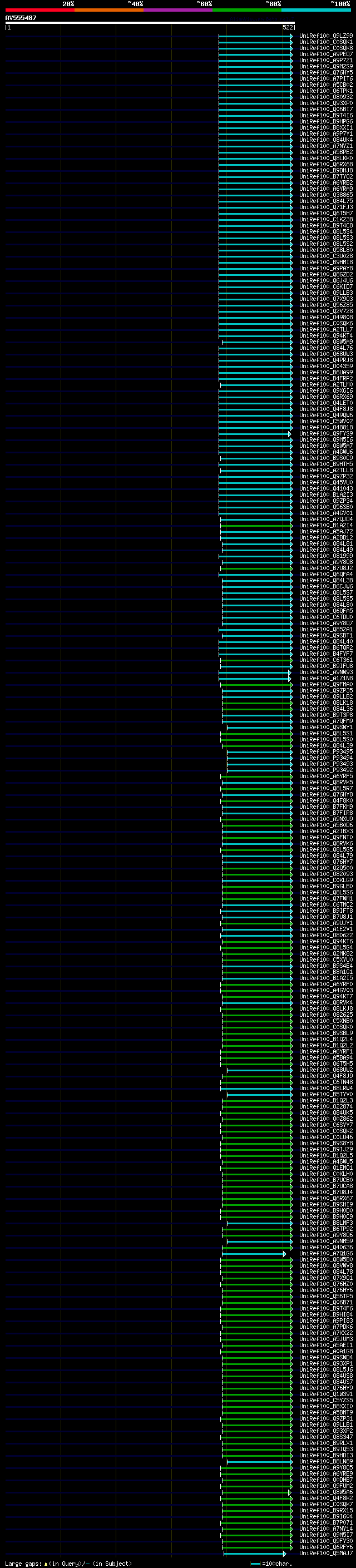Select hit label UniRef100_Q6RFY6
This screenshot has width=356, height=1568.
click(x=326, y=1547)
